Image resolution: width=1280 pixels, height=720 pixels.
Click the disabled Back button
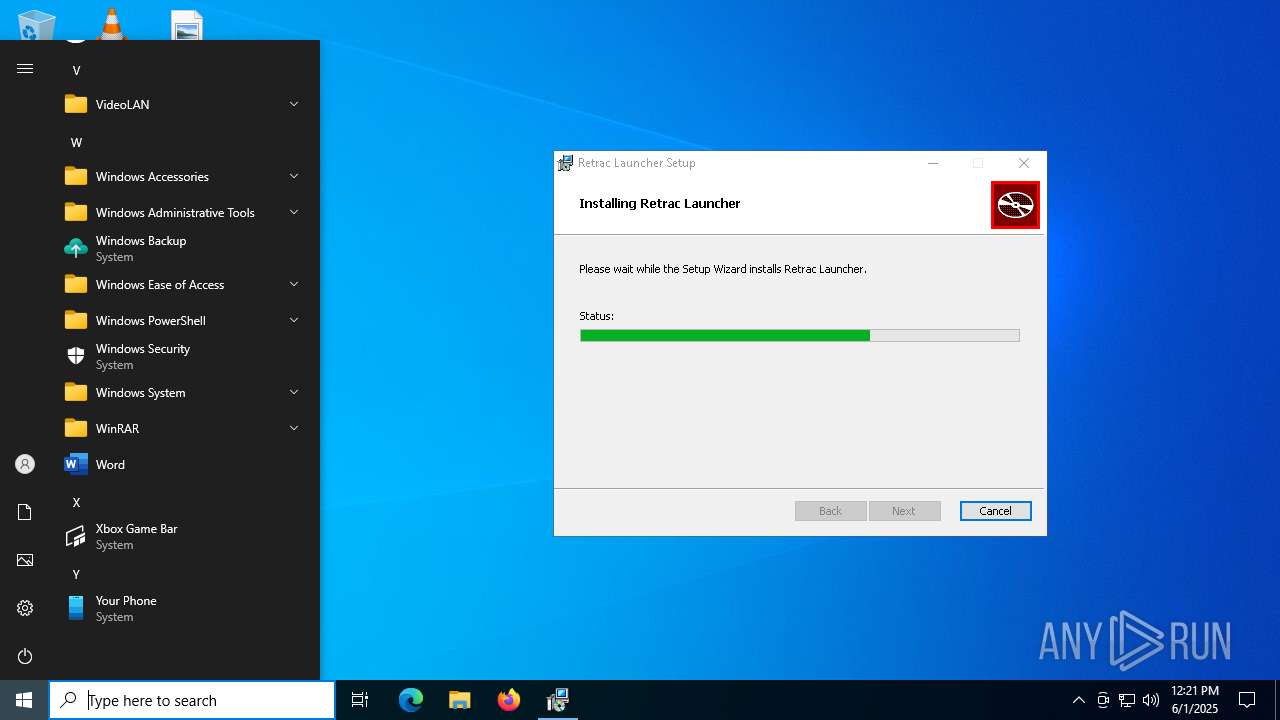(830, 511)
